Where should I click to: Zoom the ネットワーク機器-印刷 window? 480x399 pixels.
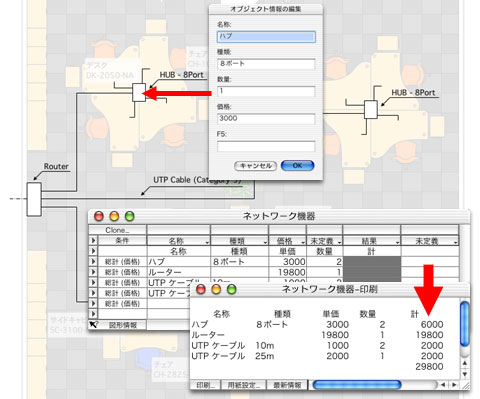[x=232, y=289]
